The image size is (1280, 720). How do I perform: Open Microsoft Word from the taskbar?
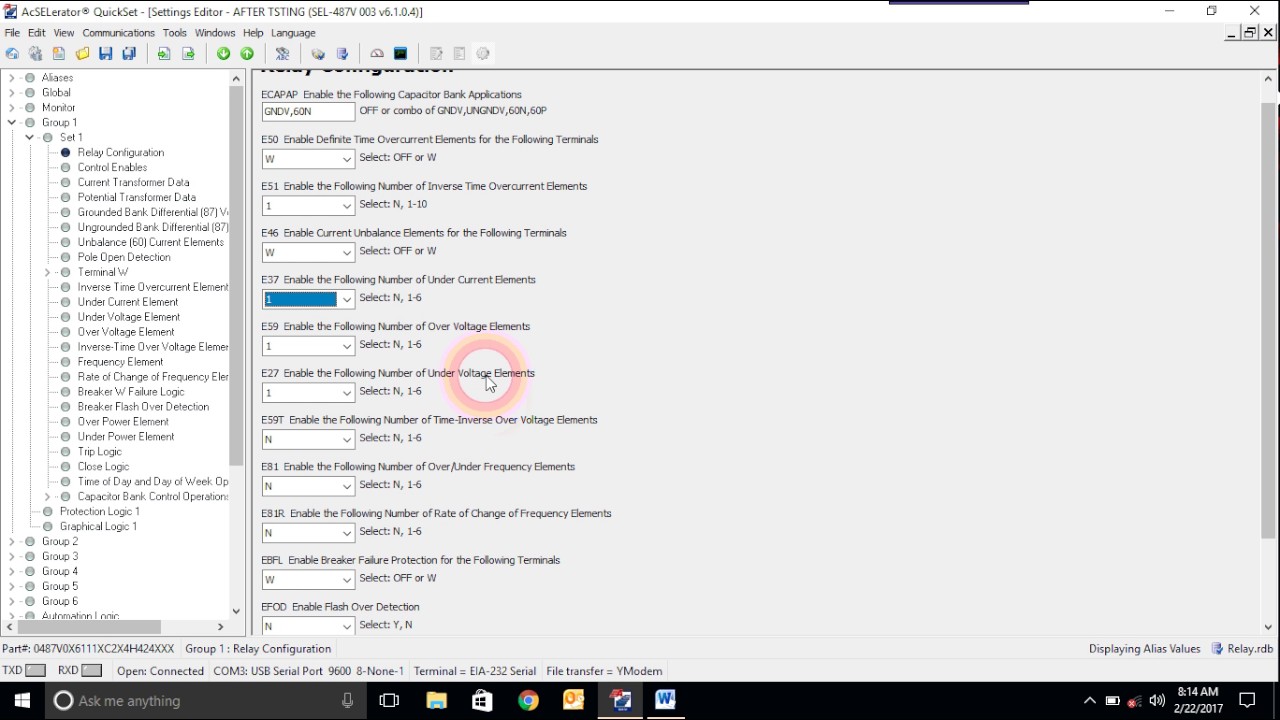[x=665, y=701]
